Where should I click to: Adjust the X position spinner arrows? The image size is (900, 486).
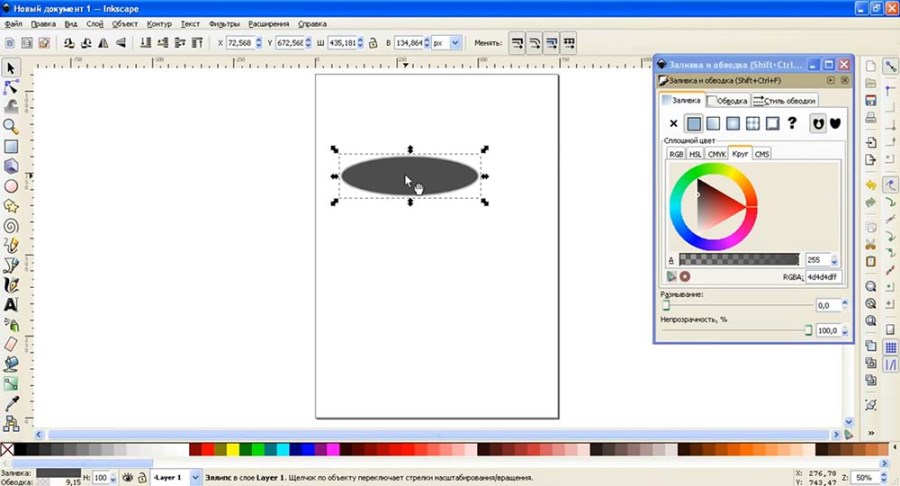point(258,43)
